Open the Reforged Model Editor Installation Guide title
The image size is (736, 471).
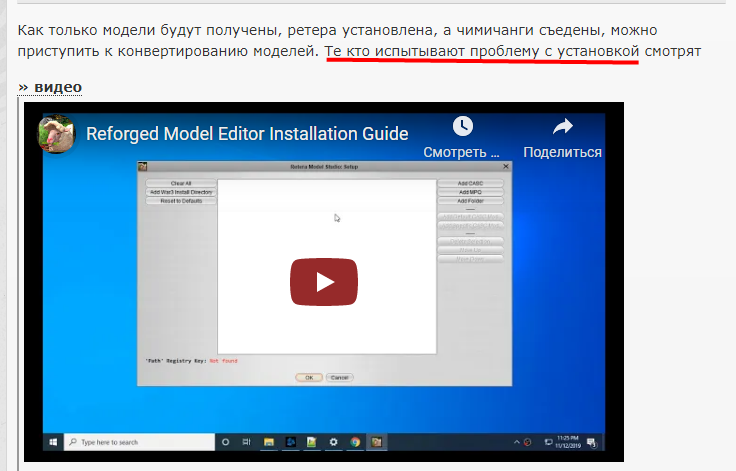[247, 134]
